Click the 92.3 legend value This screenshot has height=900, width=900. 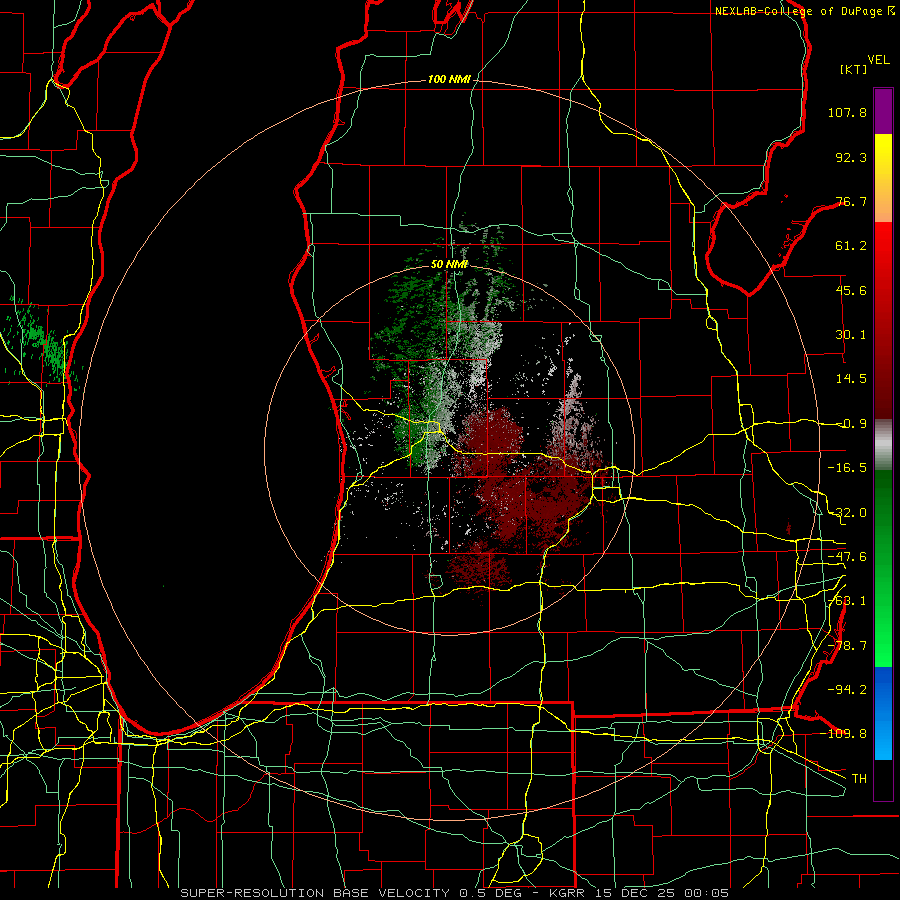point(851,157)
